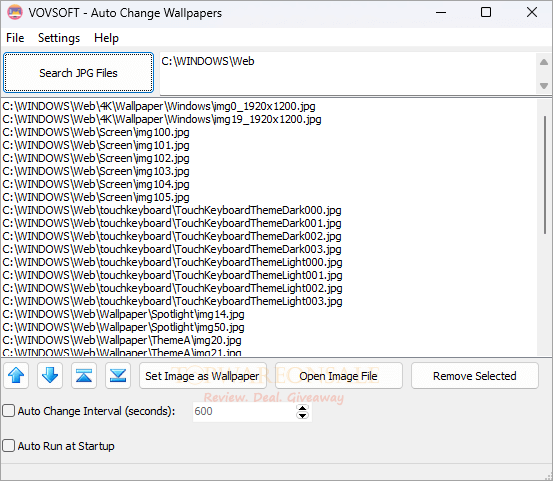Image resolution: width=553 pixels, height=481 pixels.
Task: Click the file list vertical scrollbar thumb
Action: click(545, 175)
